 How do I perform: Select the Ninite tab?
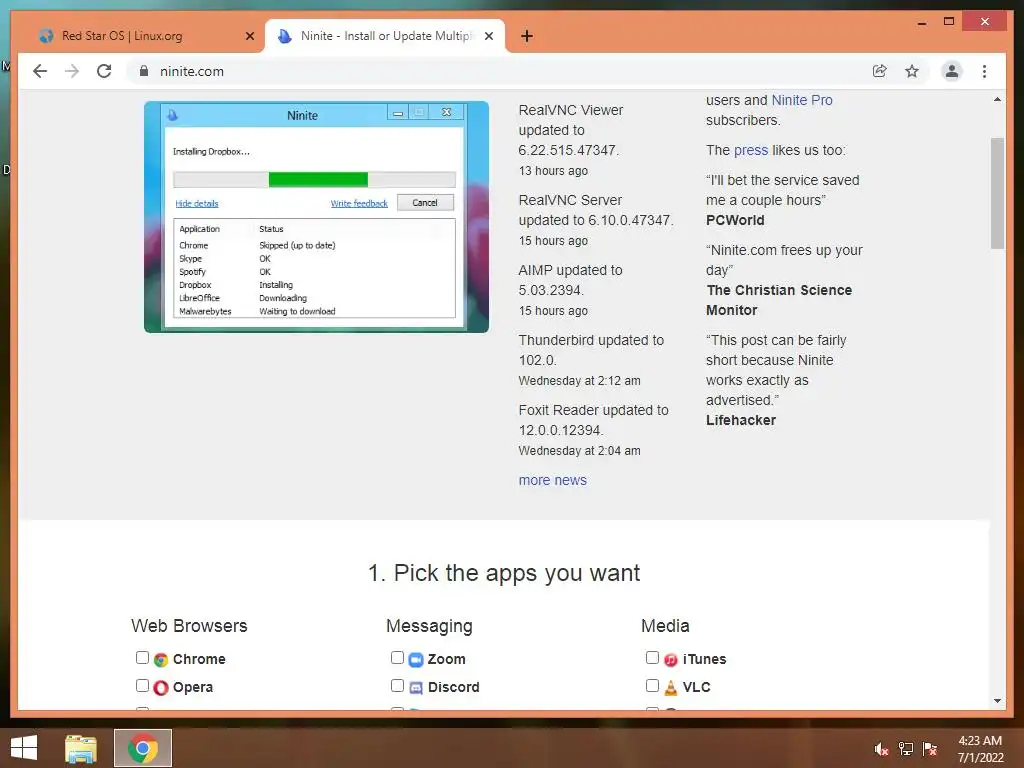coord(385,36)
